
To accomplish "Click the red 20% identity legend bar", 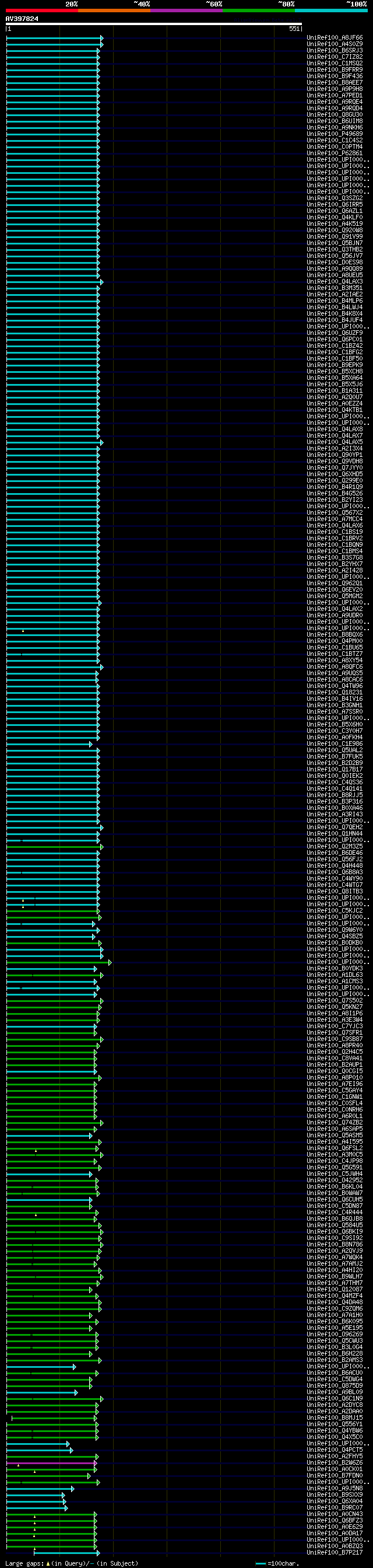I will coord(42,11).
